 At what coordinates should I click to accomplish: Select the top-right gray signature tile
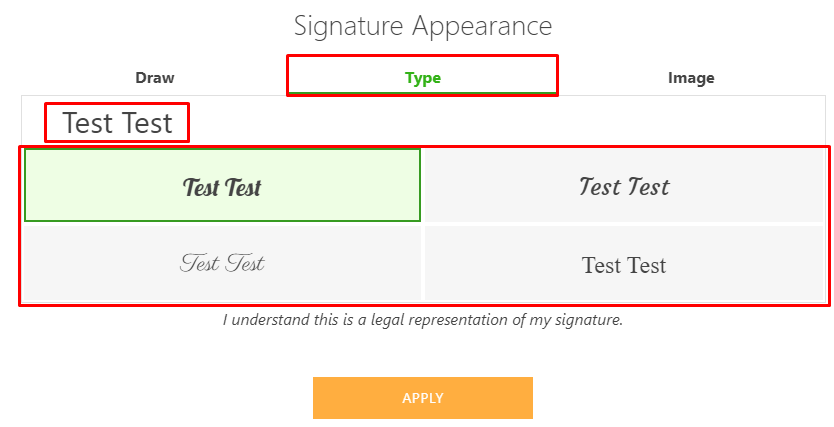pyautogui.click(x=624, y=185)
